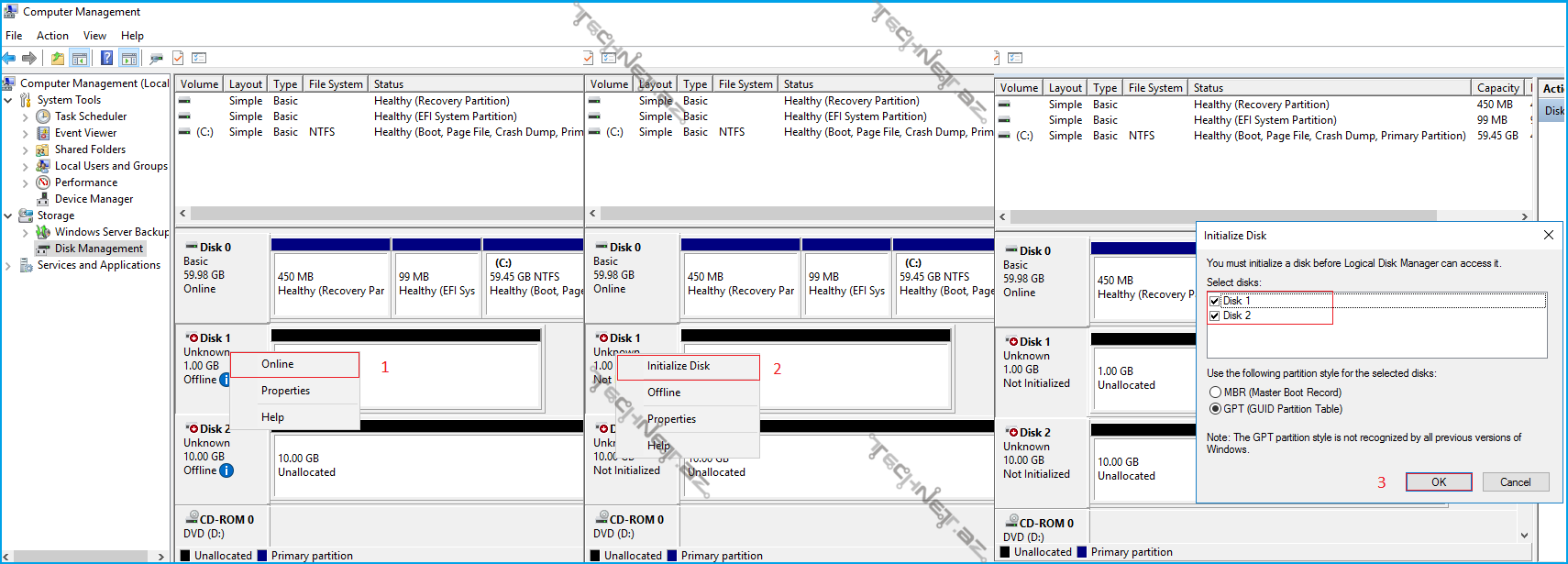Viewport: 1568px width, 564px height.
Task: Open the Action menu
Action: [x=52, y=36]
